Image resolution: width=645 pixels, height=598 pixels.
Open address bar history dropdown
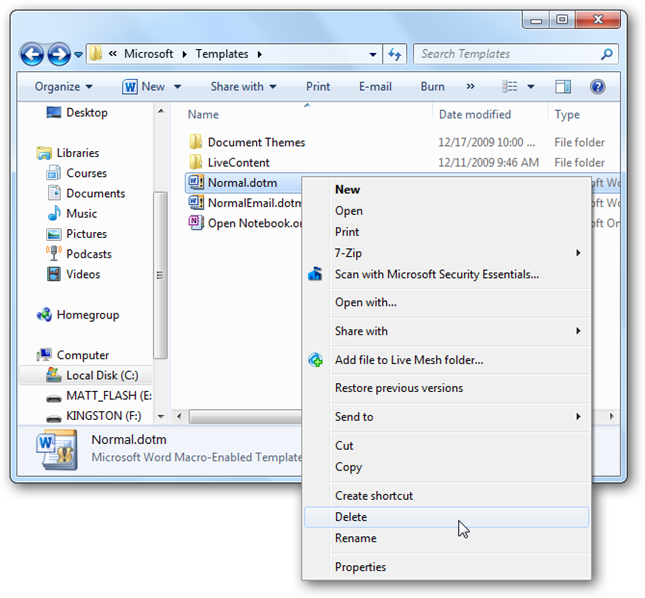point(373,54)
